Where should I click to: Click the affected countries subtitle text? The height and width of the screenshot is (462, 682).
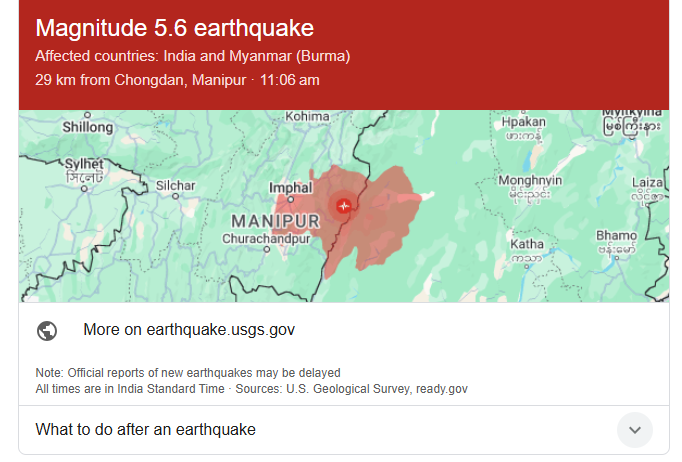[192, 56]
